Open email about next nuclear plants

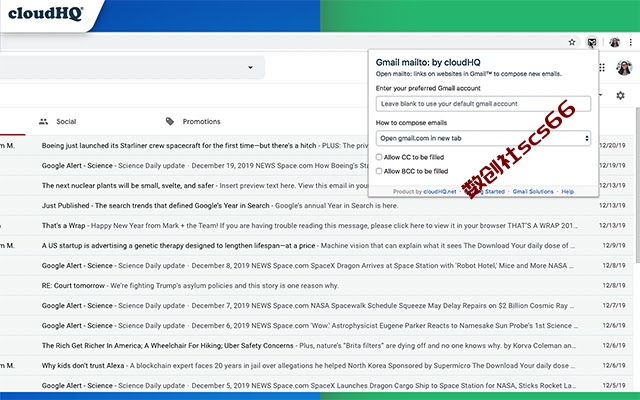pos(316,186)
